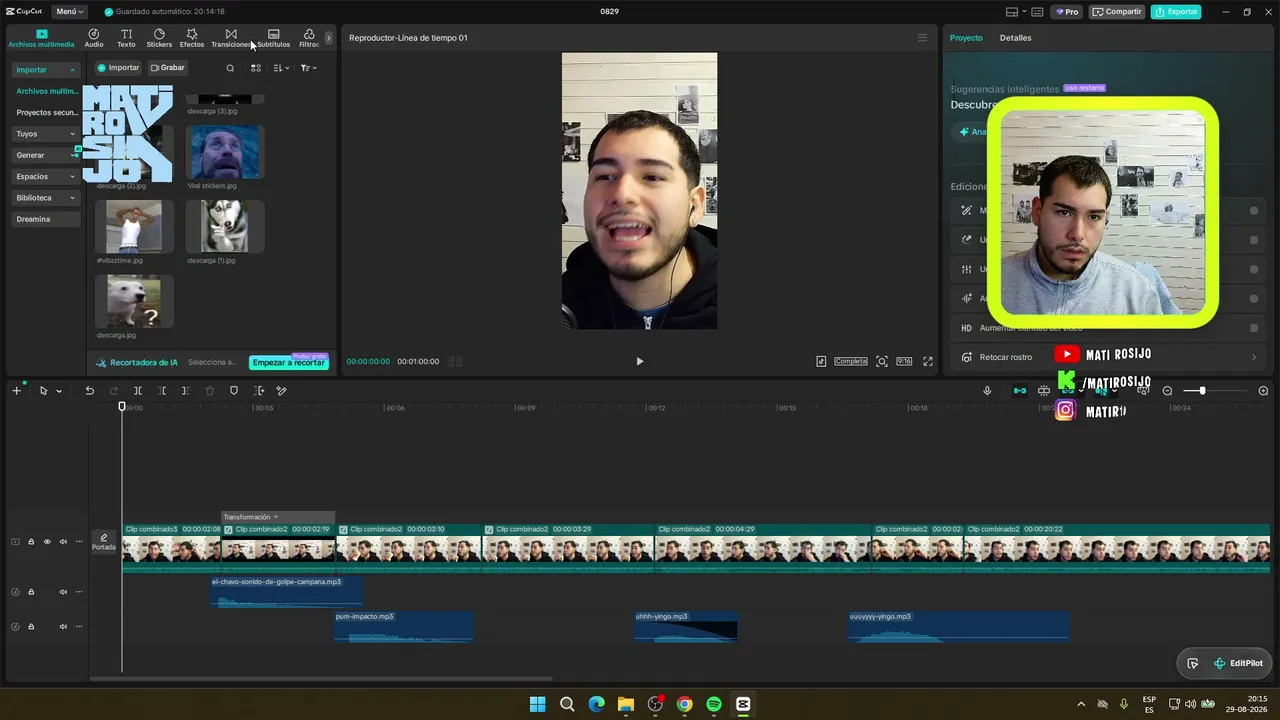Click the microphone voiceover icon
Screen dimensions: 1280x720
[987, 391]
